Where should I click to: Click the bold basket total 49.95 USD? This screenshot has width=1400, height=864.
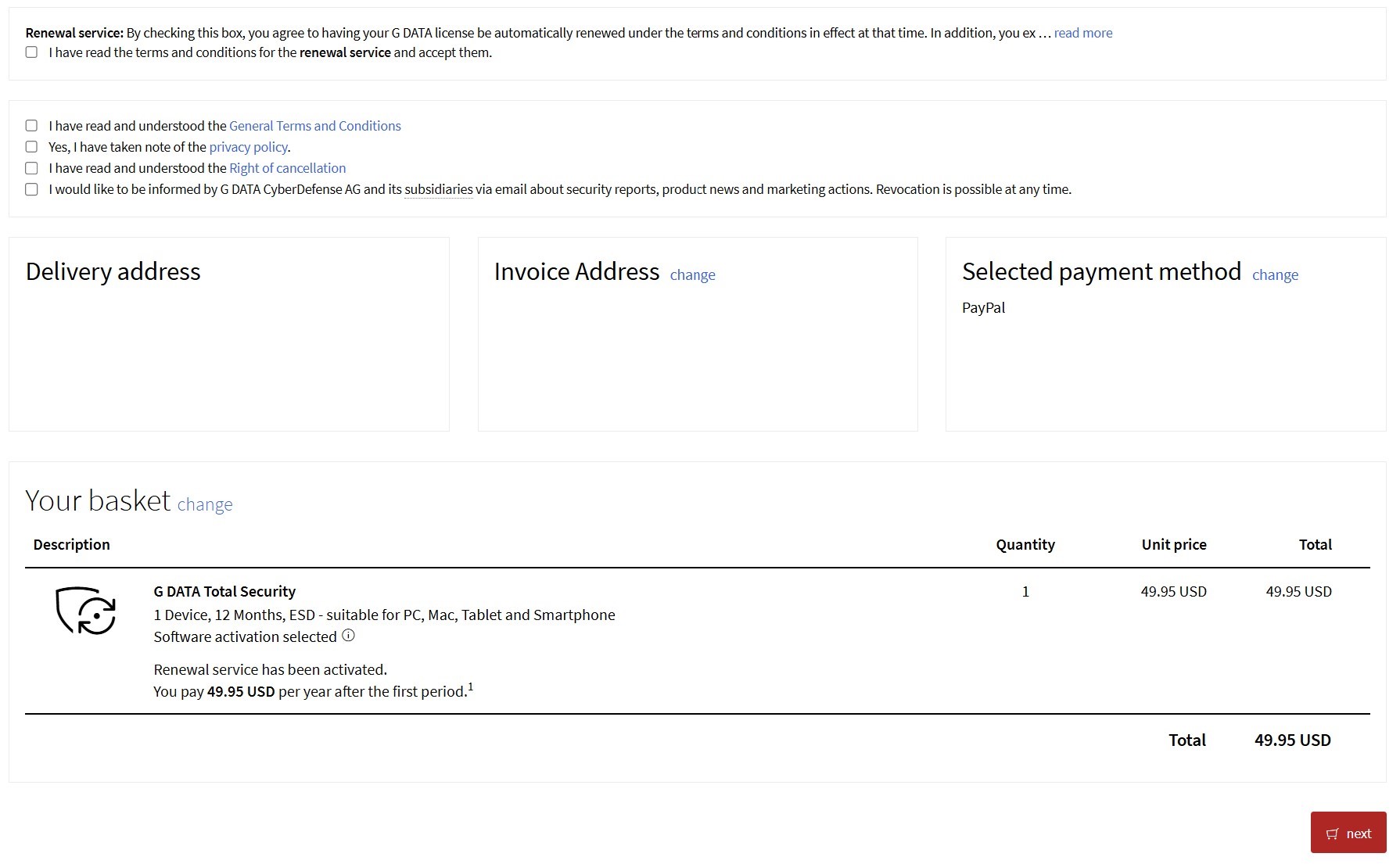1293,740
